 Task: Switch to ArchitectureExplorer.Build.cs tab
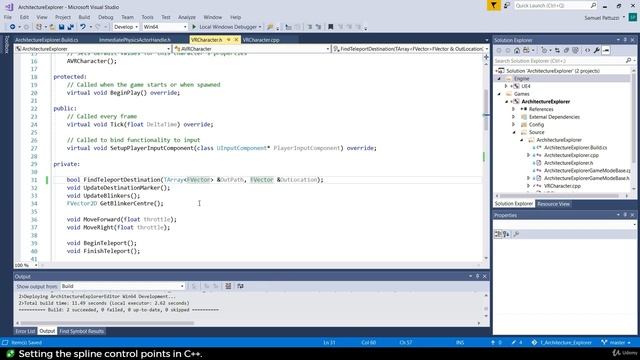(47, 40)
